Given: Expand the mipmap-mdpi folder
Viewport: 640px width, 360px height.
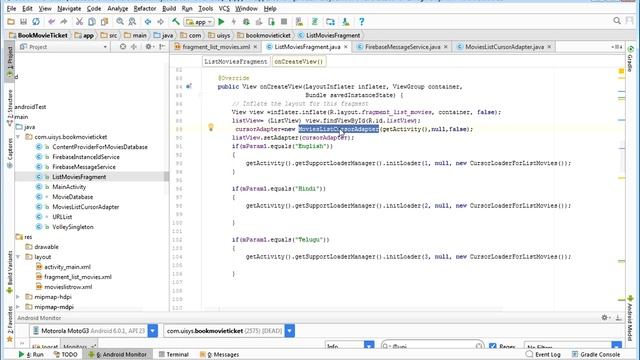Looking at the screenshot, I should coord(18,307).
